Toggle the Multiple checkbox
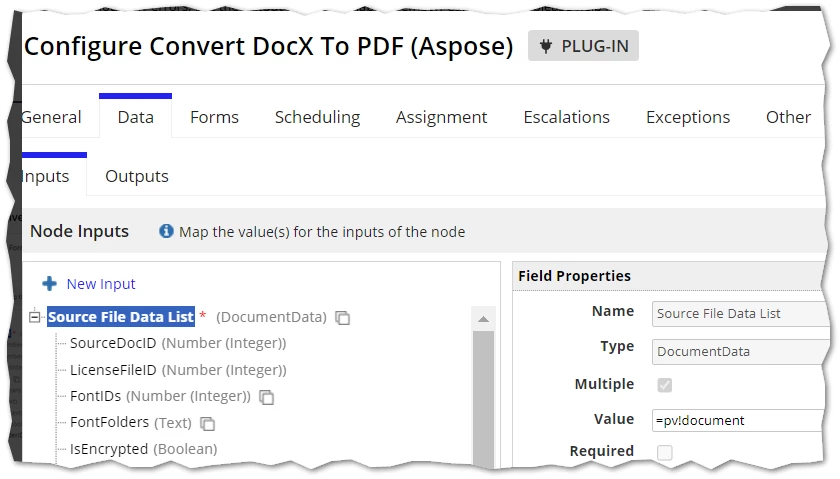The height and width of the screenshot is (479, 840). pyautogui.click(x=664, y=385)
